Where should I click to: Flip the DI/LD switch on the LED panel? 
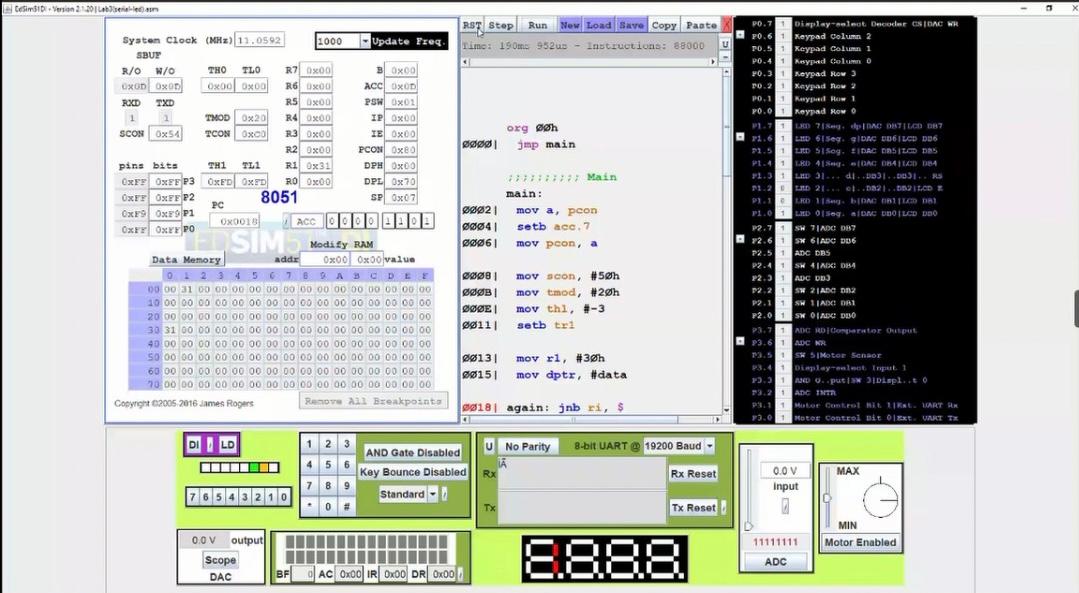coord(210,443)
